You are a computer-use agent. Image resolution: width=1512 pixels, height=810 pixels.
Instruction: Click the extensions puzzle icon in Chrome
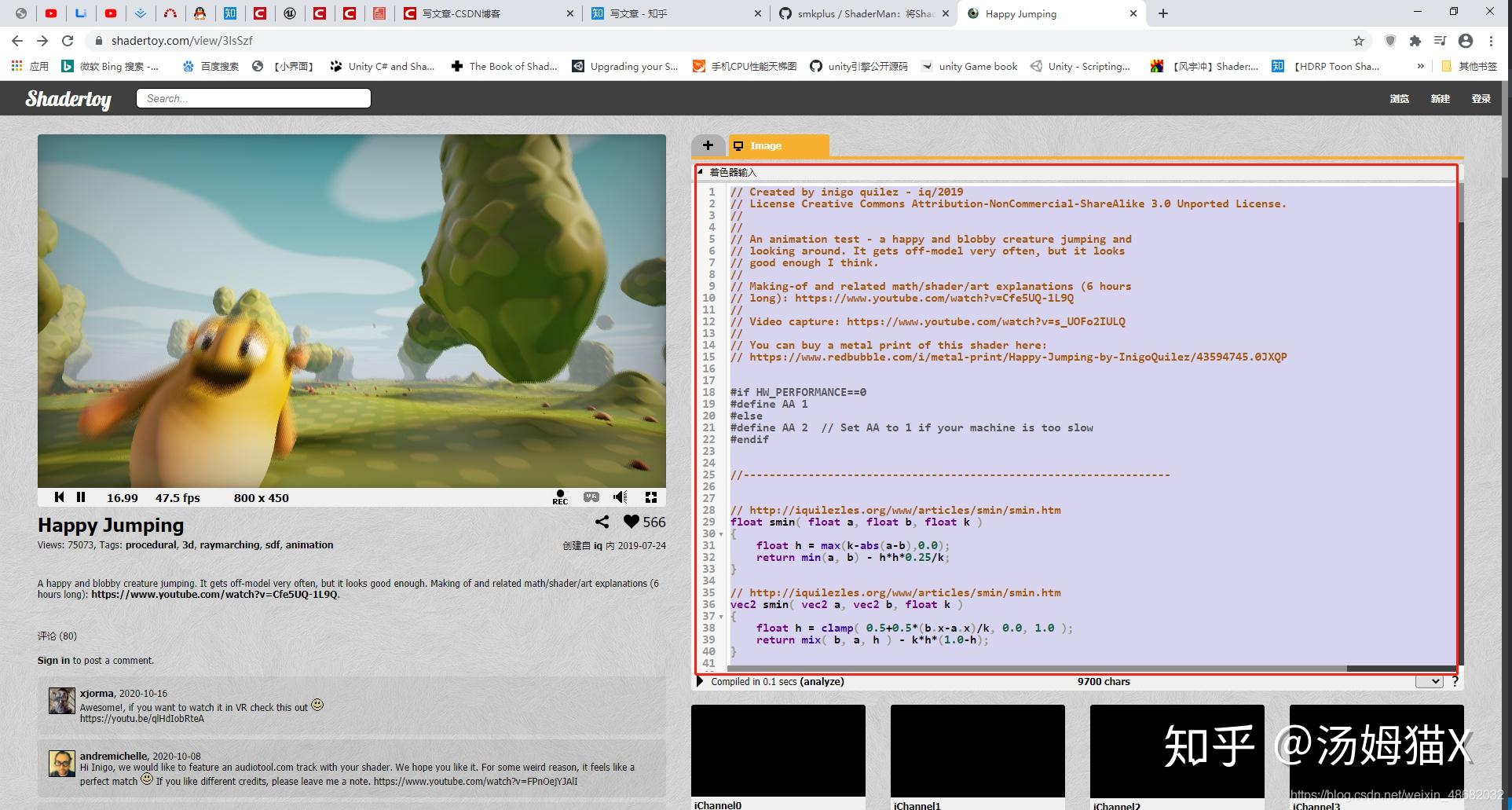click(1415, 41)
